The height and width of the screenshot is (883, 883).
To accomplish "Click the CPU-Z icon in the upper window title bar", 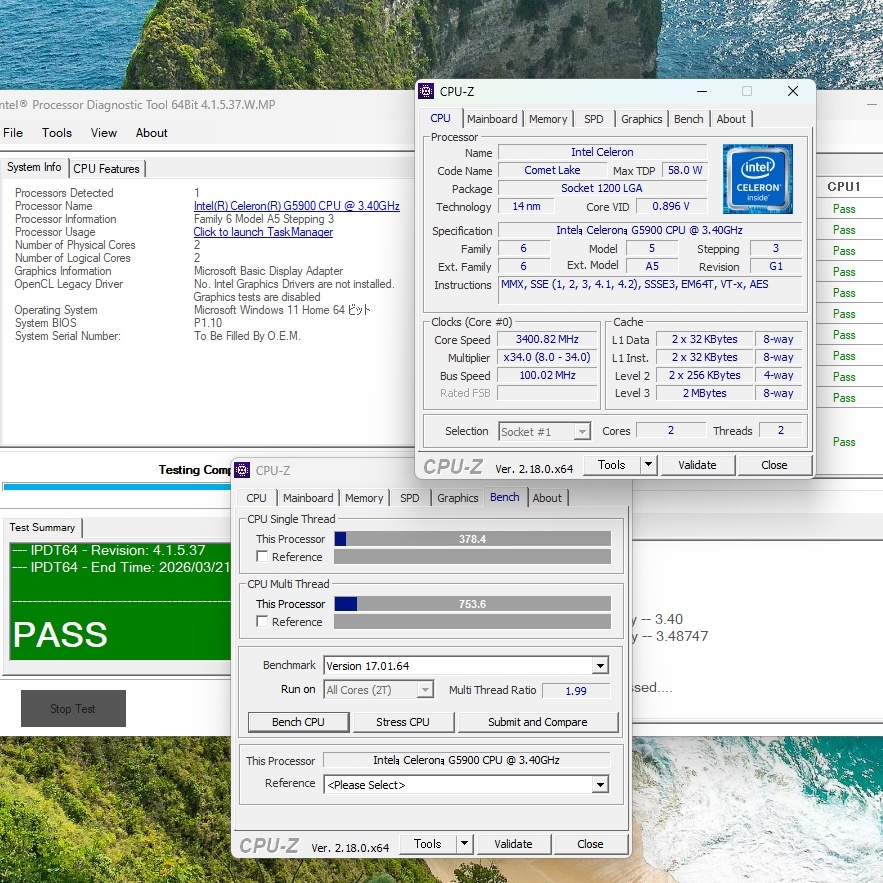I will [426, 91].
